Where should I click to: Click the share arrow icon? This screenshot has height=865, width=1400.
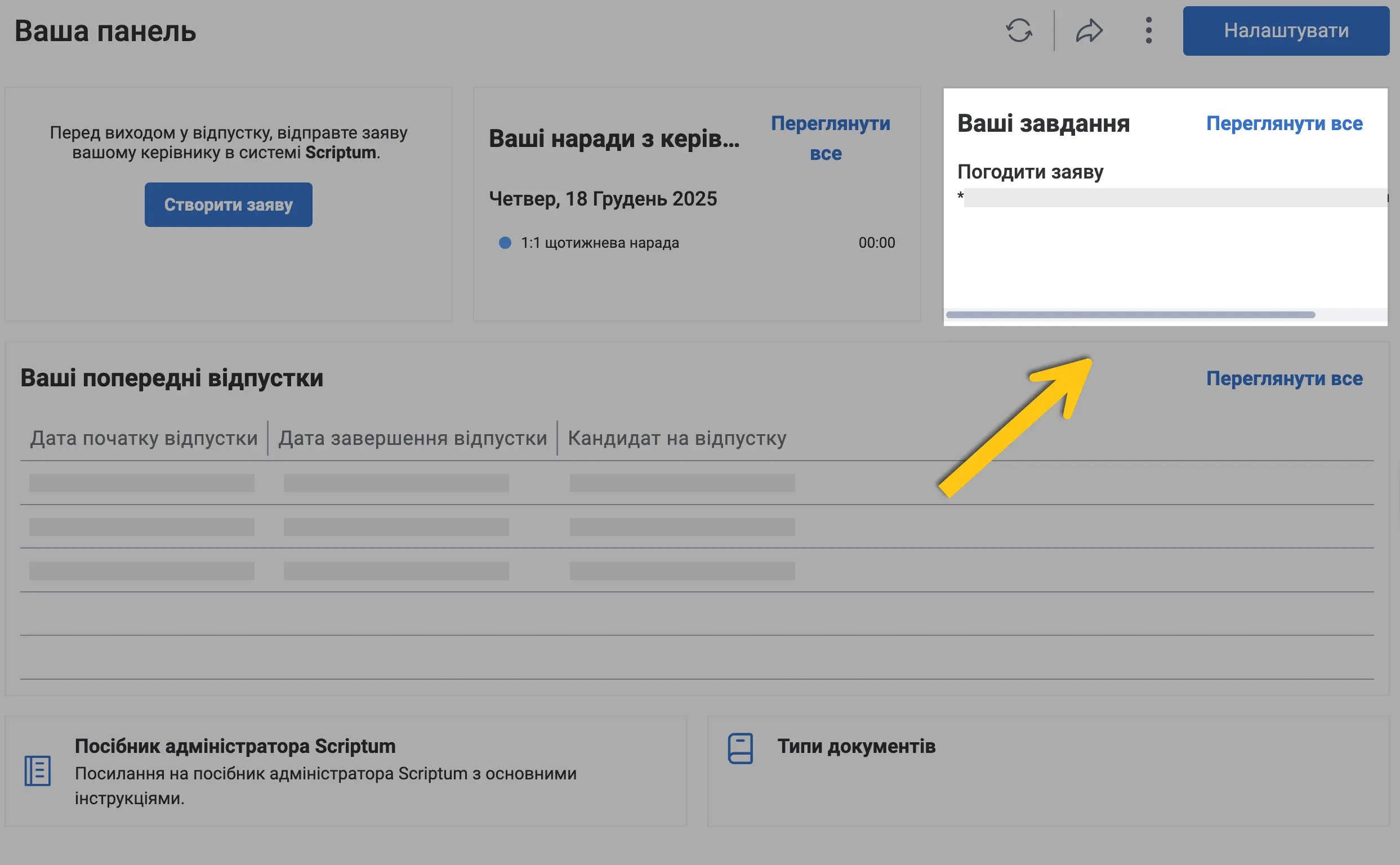(1089, 30)
